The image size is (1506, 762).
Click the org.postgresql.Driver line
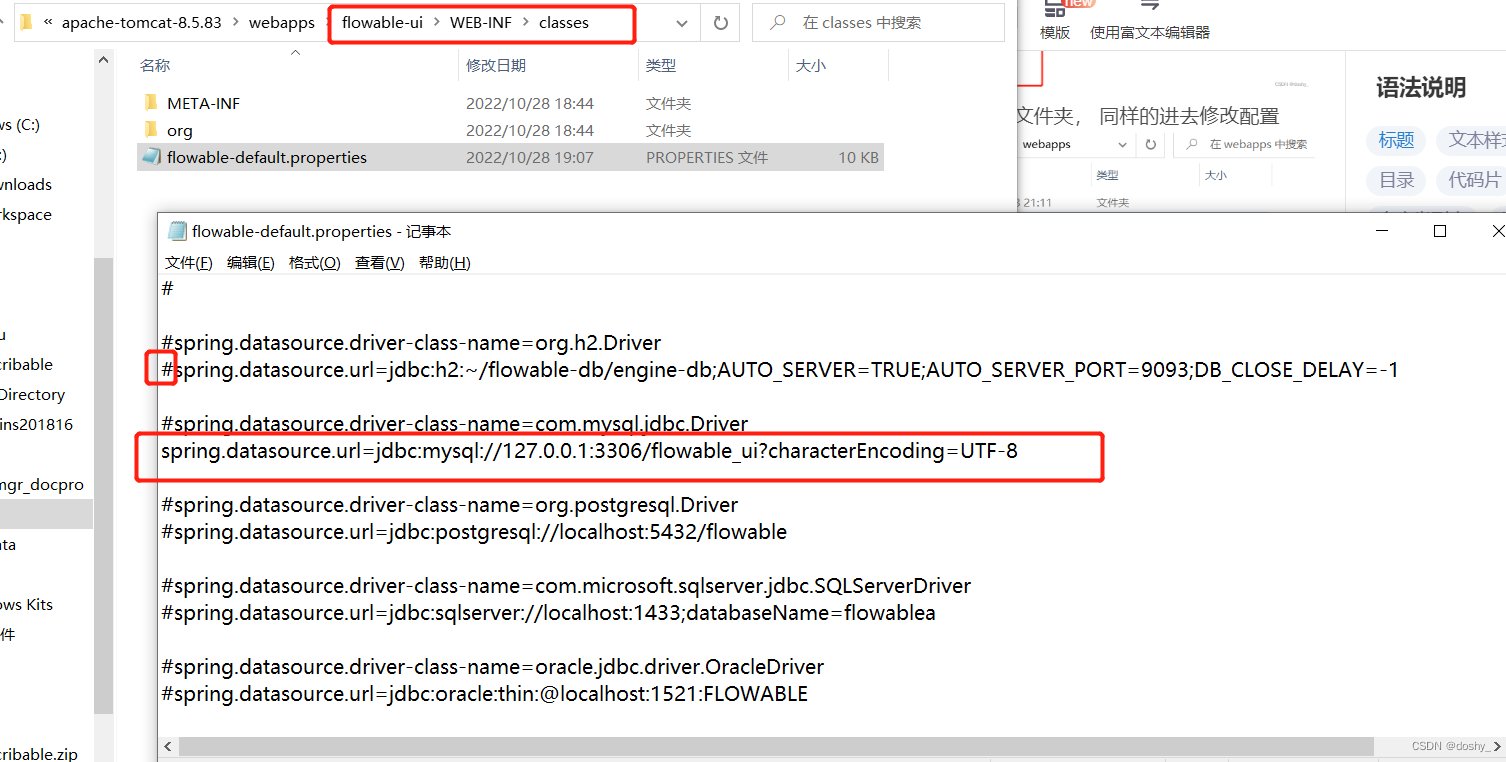(x=450, y=505)
